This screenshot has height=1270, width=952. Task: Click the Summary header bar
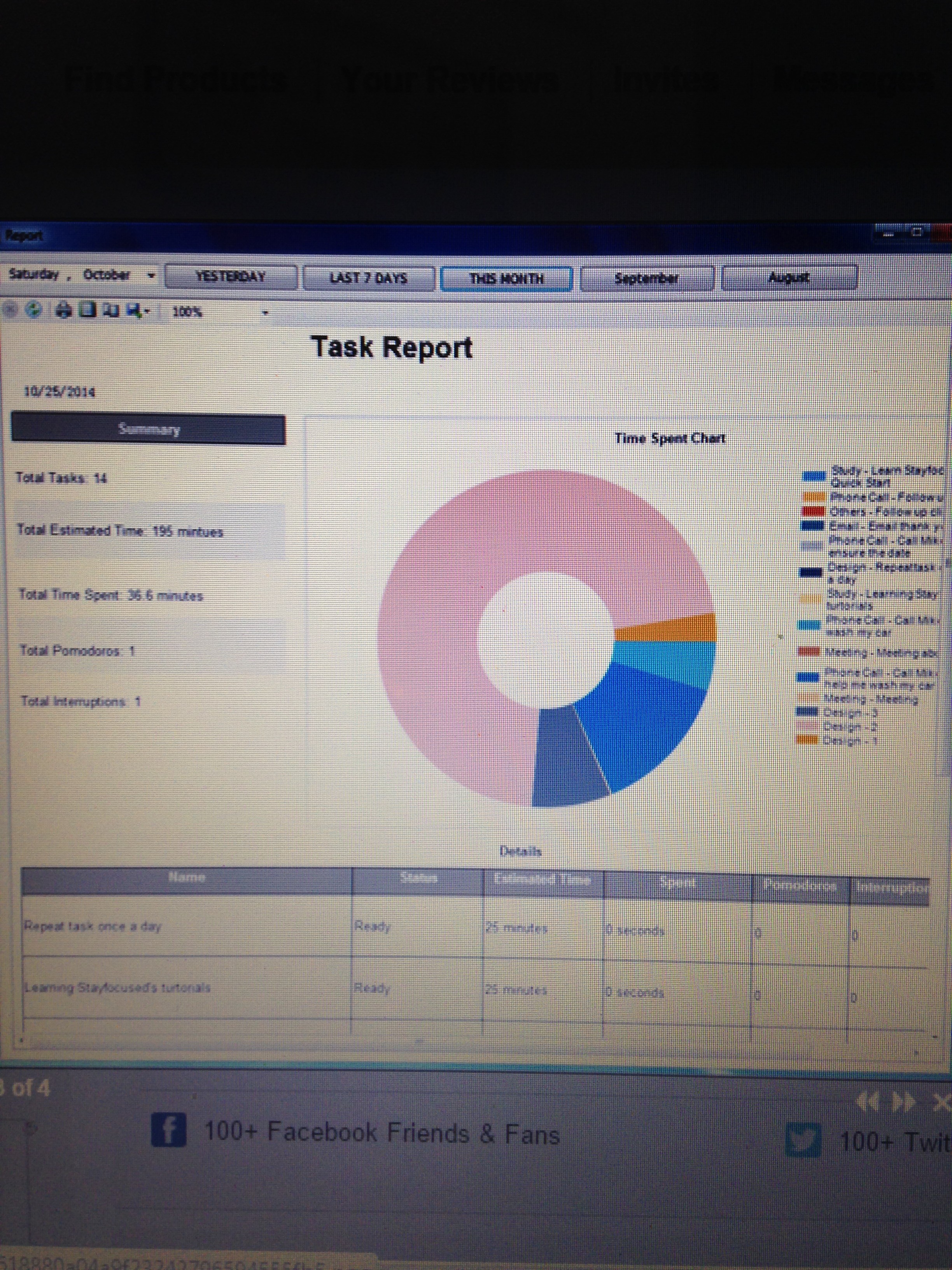[x=149, y=430]
